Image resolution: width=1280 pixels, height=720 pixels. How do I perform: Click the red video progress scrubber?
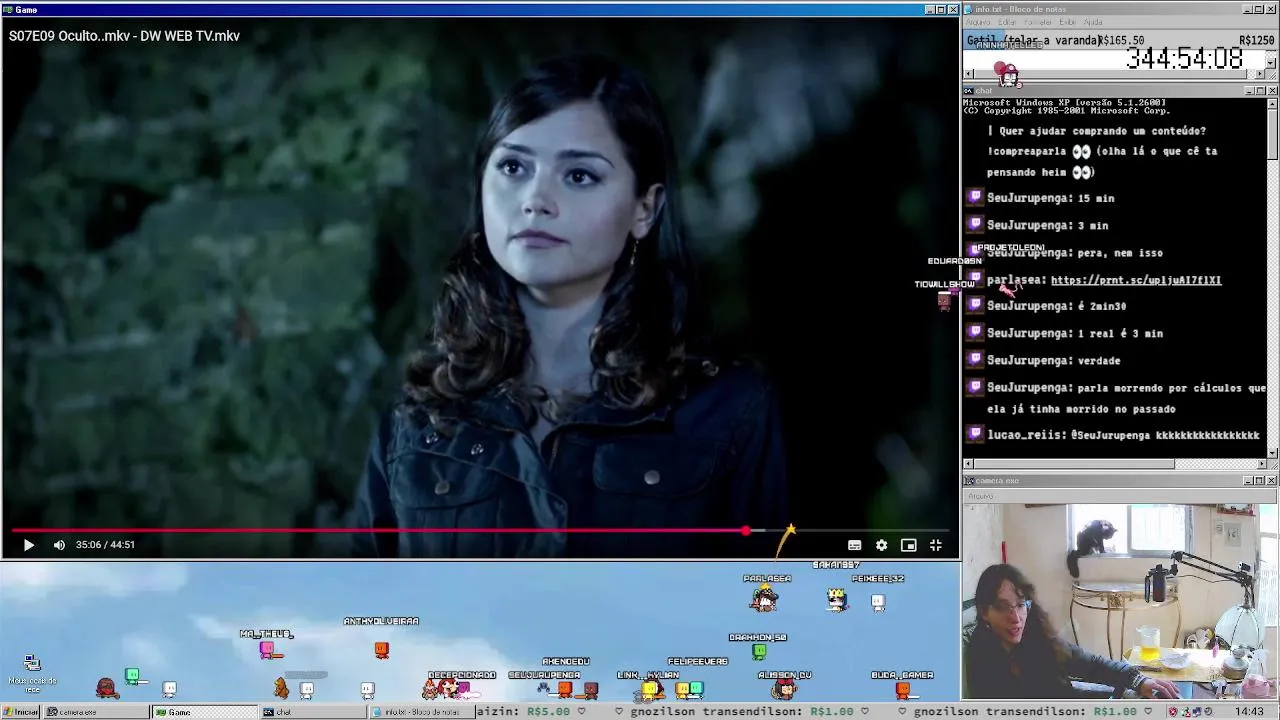click(746, 531)
